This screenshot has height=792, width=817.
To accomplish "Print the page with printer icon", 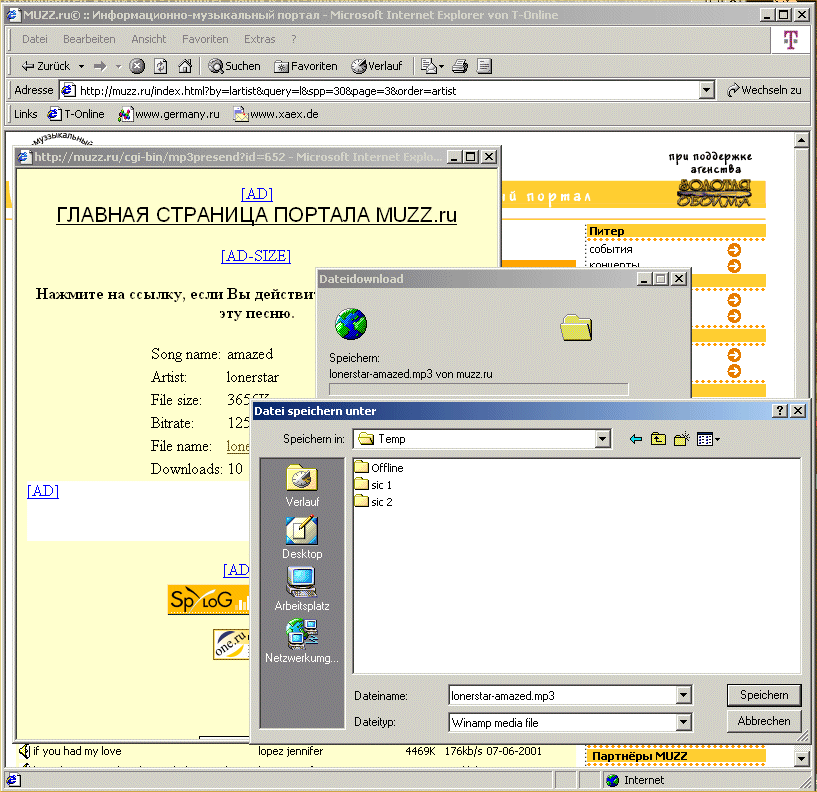I will point(460,66).
